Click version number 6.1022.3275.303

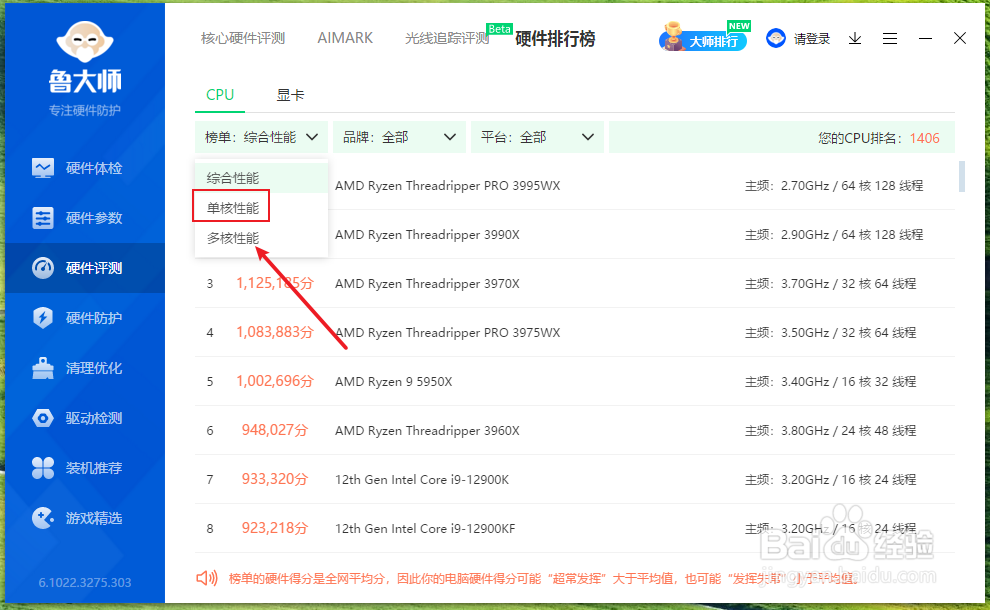(x=85, y=582)
